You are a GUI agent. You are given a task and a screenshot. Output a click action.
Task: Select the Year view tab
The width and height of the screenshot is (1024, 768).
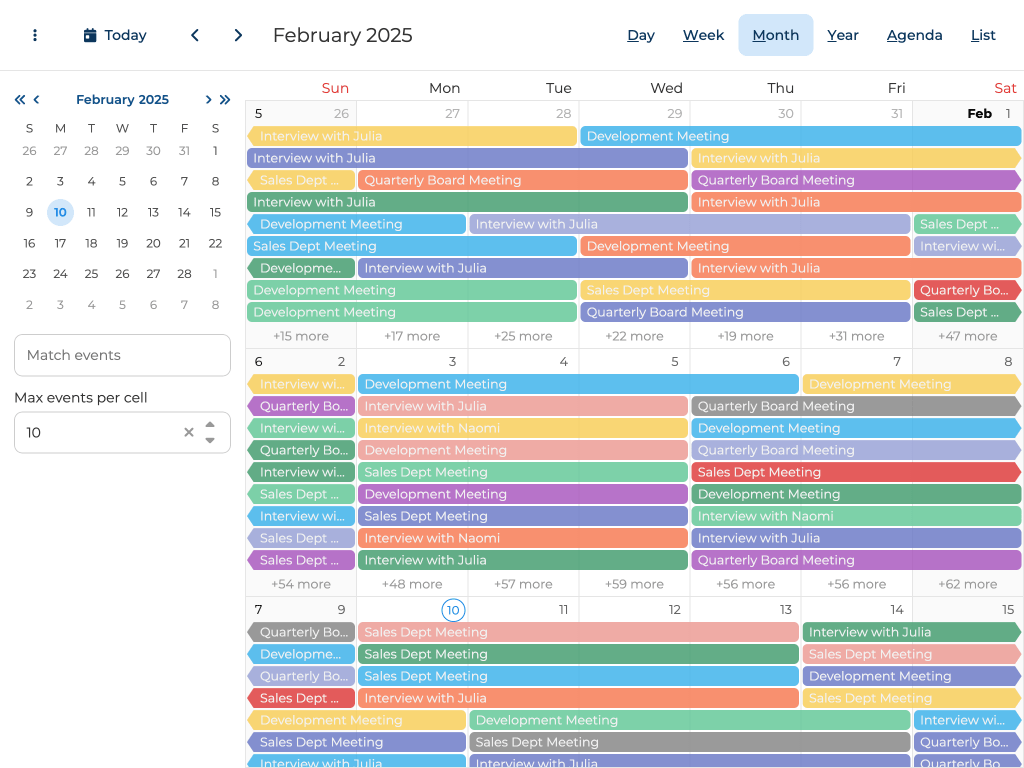(x=843, y=35)
